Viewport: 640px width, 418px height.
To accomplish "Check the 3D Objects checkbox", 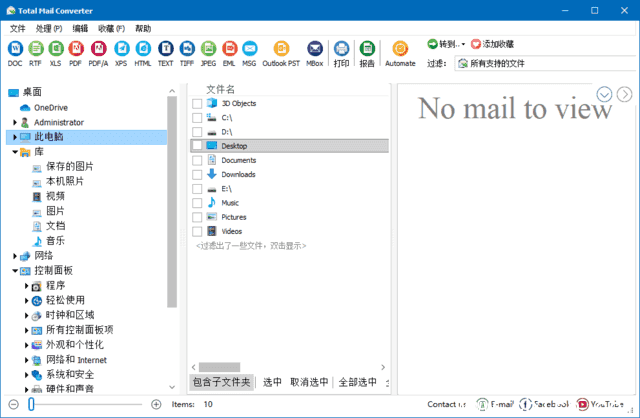I will click(197, 104).
